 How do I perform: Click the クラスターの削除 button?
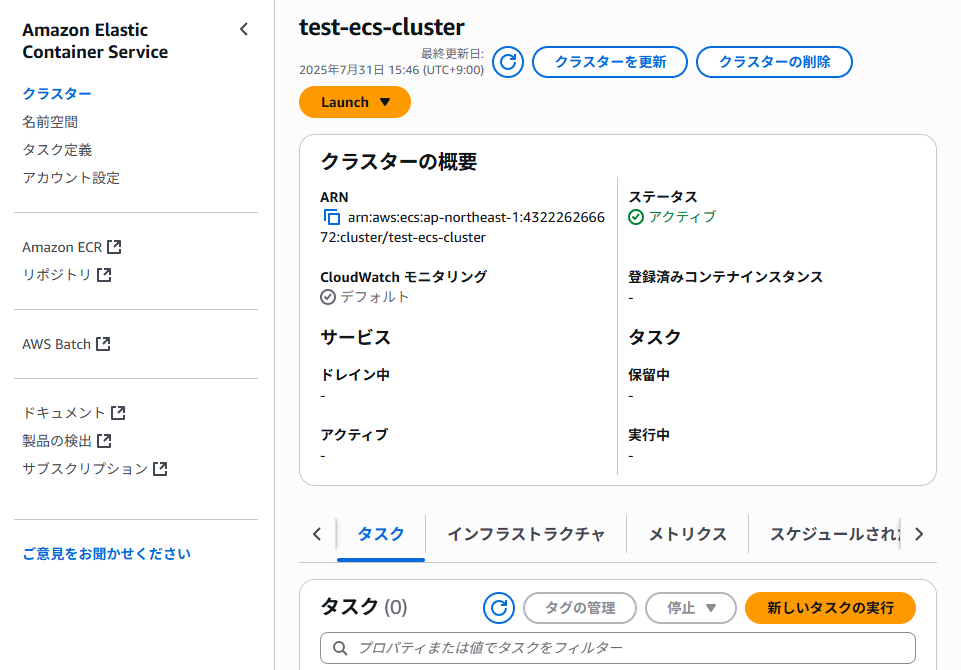(774, 62)
